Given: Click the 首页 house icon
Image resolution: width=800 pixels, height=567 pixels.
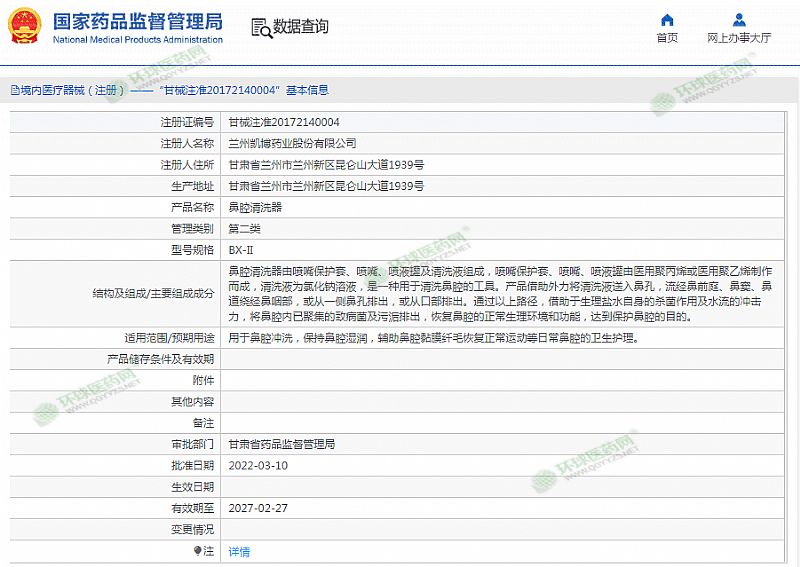Looking at the screenshot, I should (667, 20).
